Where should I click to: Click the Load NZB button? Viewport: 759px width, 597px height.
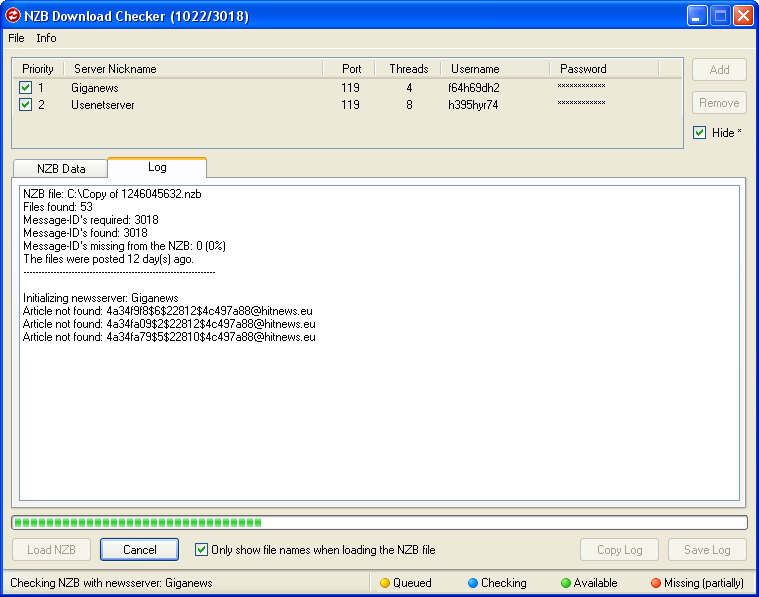coord(51,550)
